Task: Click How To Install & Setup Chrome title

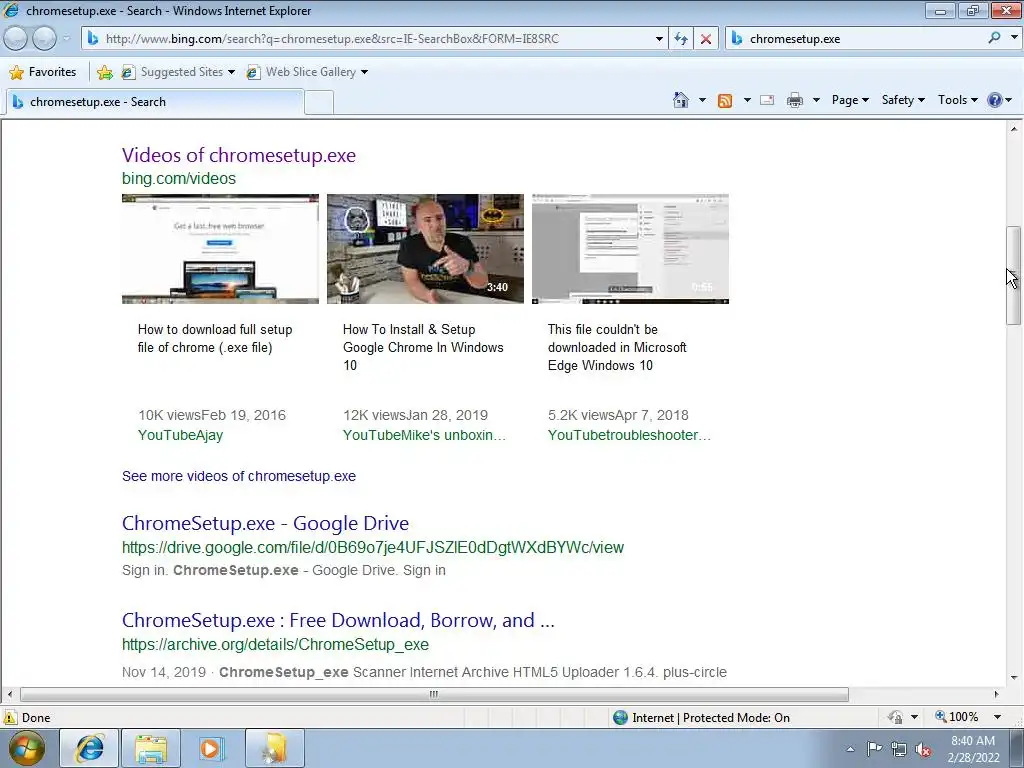Action: pos(423,347)
